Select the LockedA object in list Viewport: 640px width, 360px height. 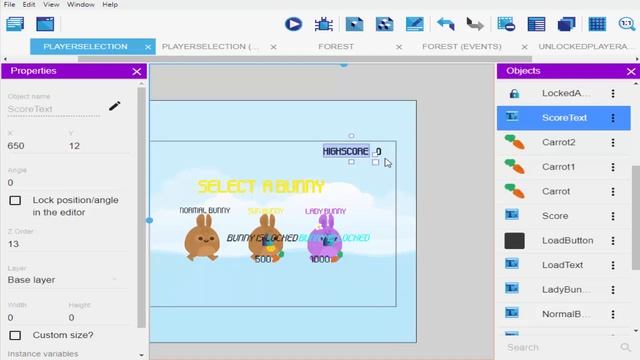click(563, 93)
